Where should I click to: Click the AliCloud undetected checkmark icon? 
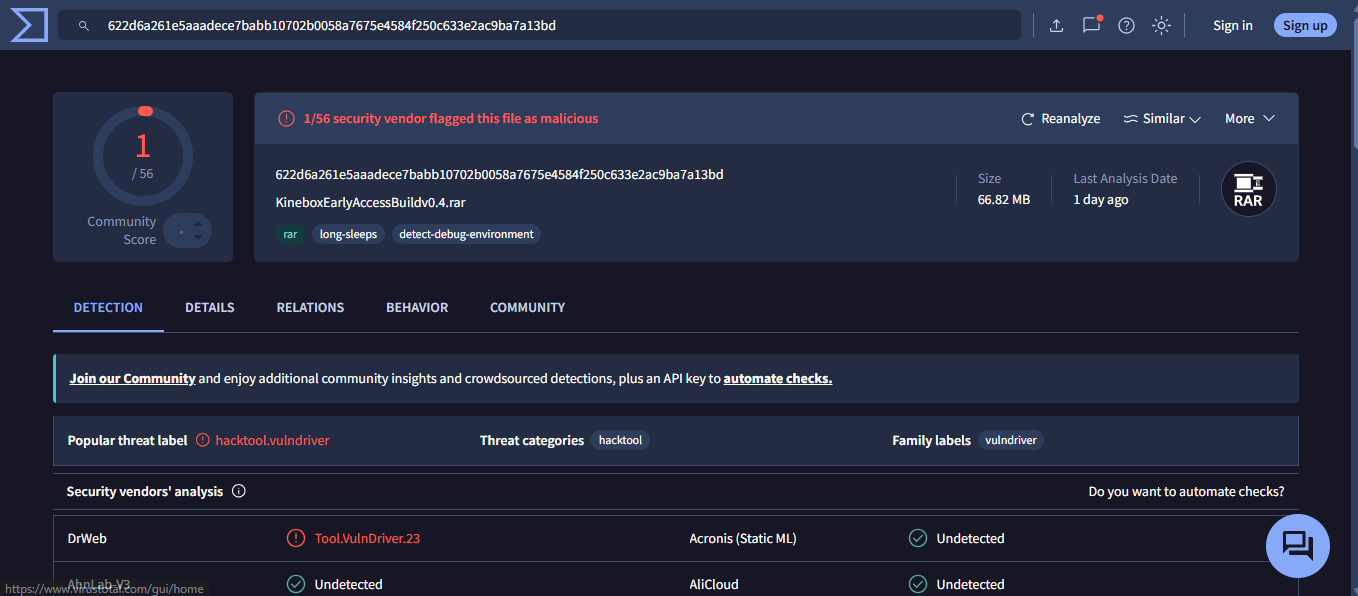pos(917,584)
